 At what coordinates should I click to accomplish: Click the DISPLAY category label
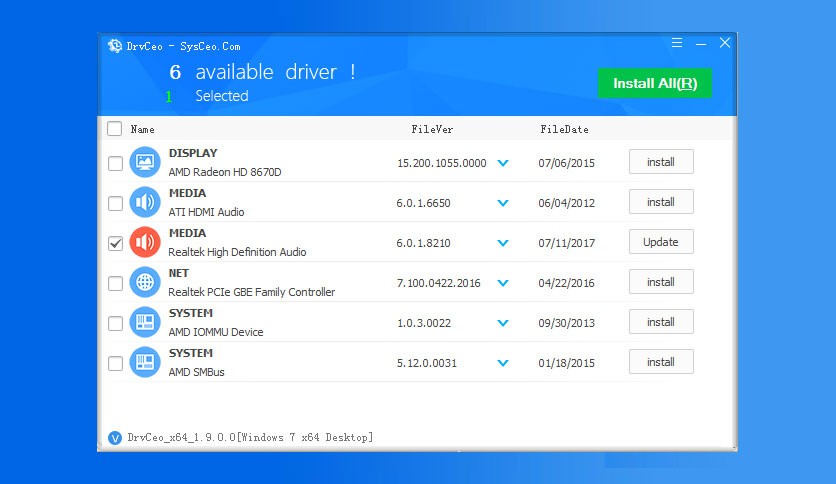(x=193, y=153)
